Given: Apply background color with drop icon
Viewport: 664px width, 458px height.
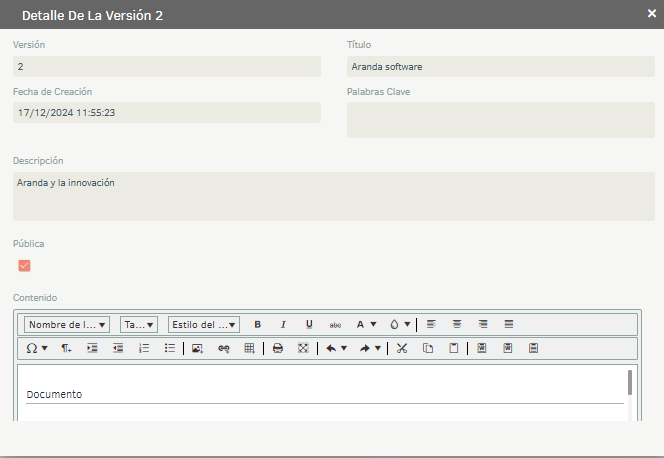Looking at the screenshot, I should pyautogui.click(x=394, y=325).
